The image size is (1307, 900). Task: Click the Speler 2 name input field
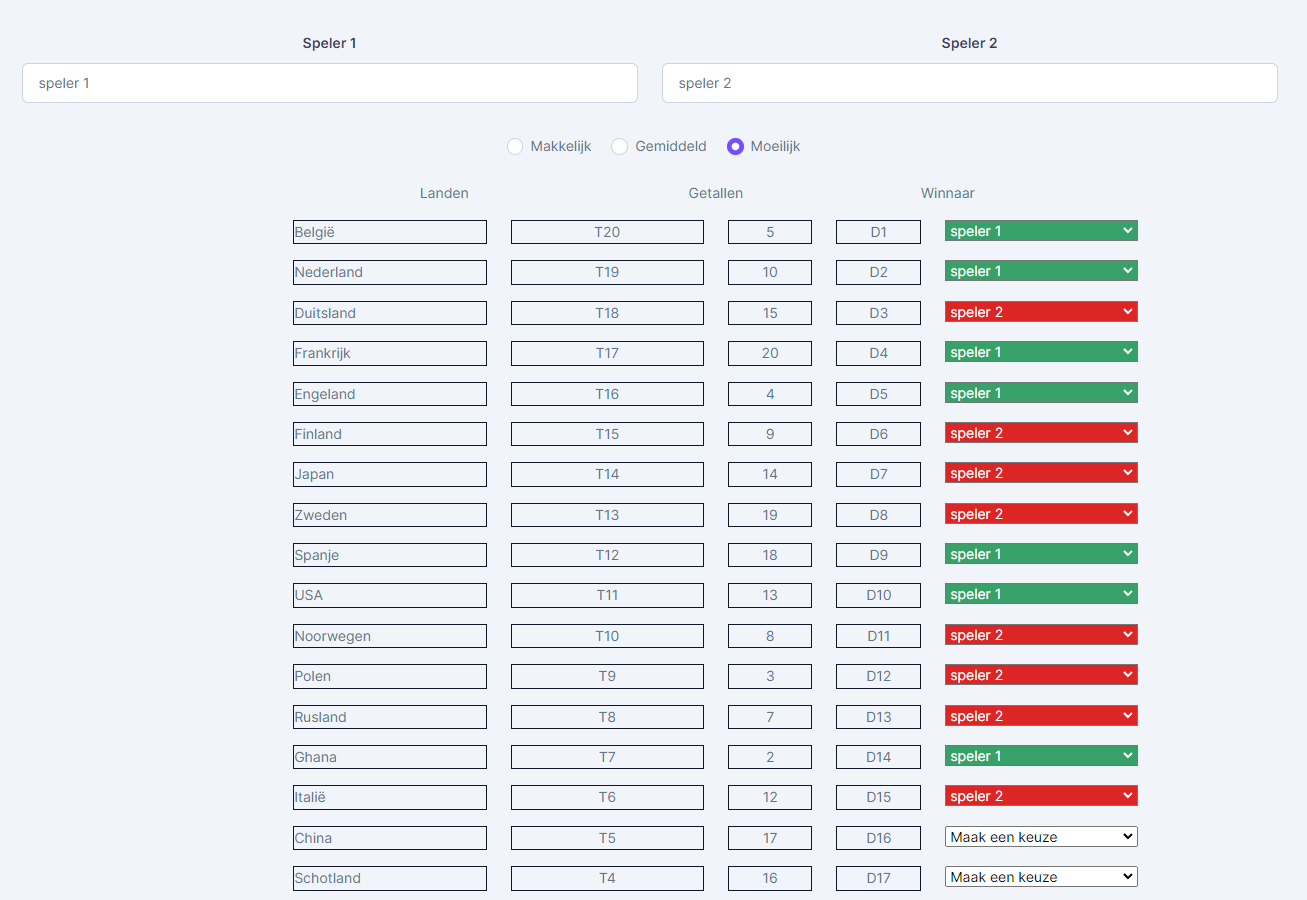click(970, 83)
